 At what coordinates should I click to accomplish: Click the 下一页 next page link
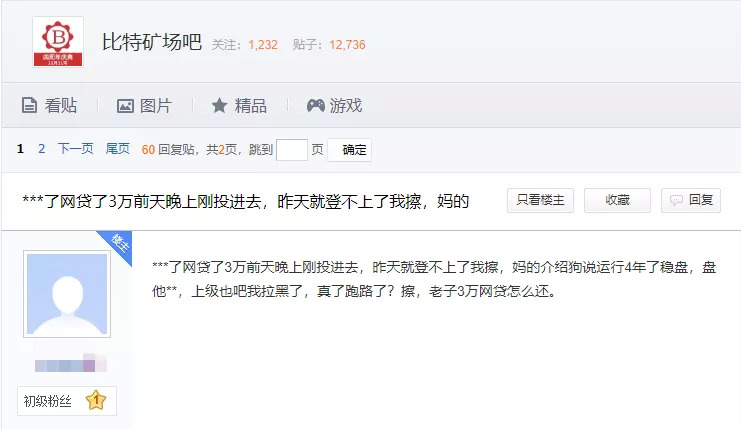(76, 149)
